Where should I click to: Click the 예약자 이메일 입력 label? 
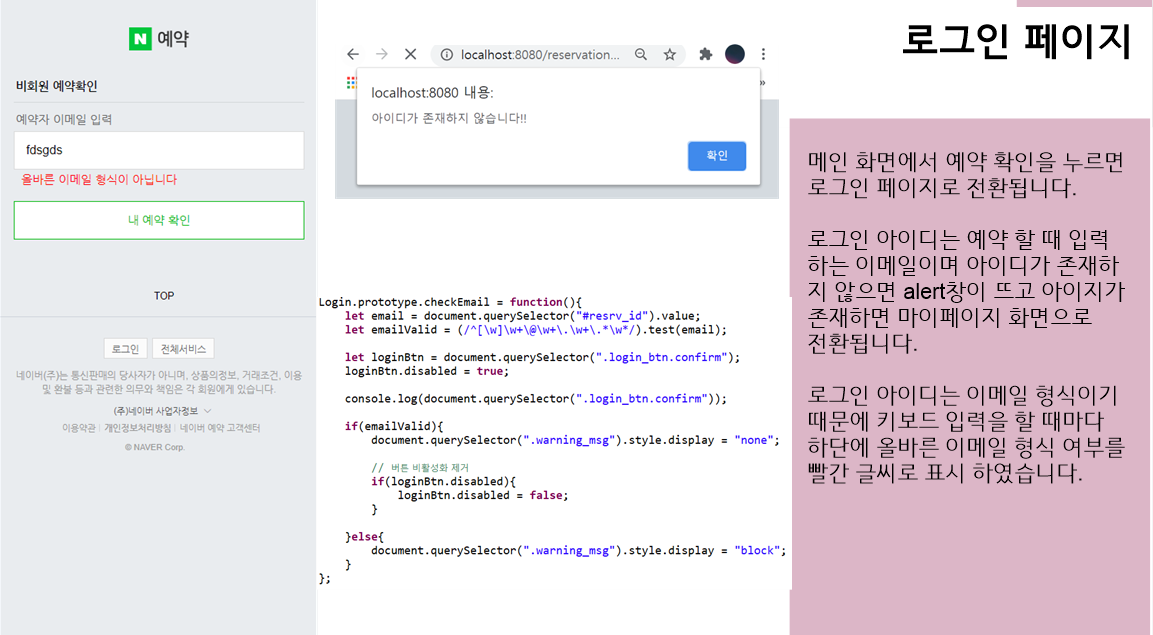64,119
